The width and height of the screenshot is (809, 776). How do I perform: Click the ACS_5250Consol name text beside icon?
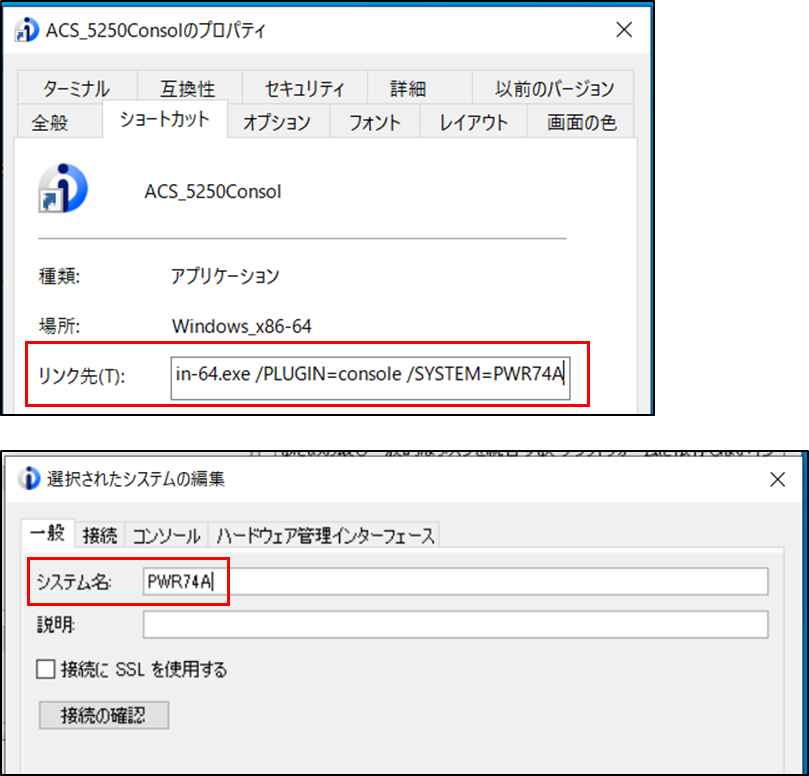click(x=213, y=191)
